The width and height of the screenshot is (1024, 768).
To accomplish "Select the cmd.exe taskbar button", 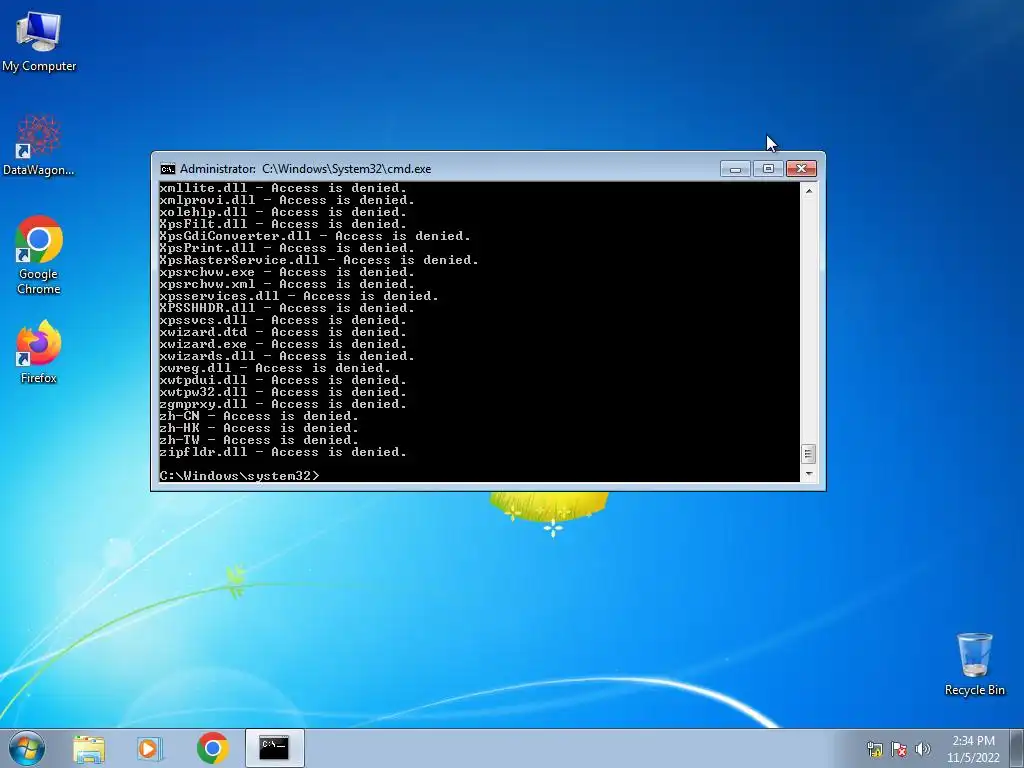I will pyautogui.click(x=274, y=748).
